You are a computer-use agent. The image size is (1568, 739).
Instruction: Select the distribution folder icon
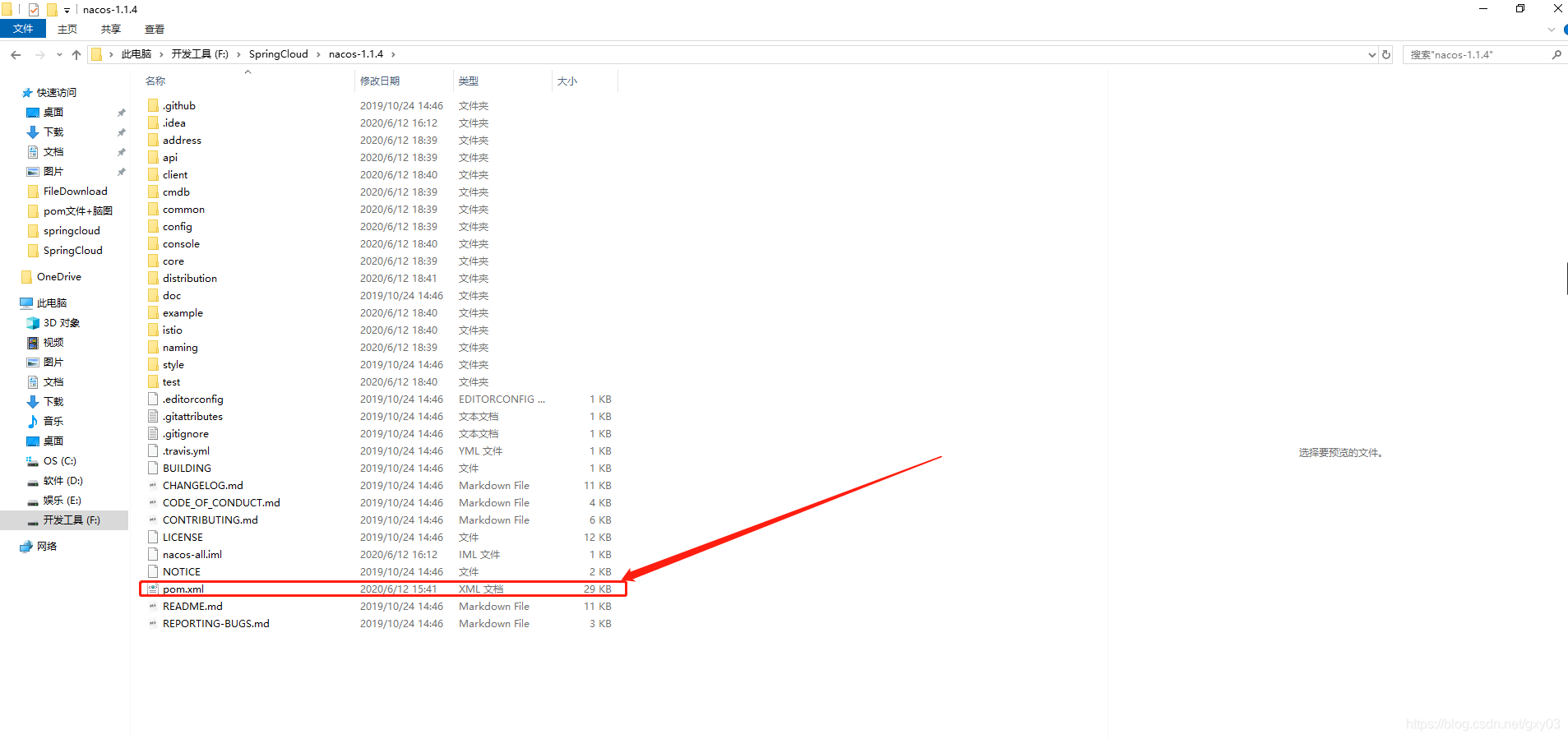(153, 278)
